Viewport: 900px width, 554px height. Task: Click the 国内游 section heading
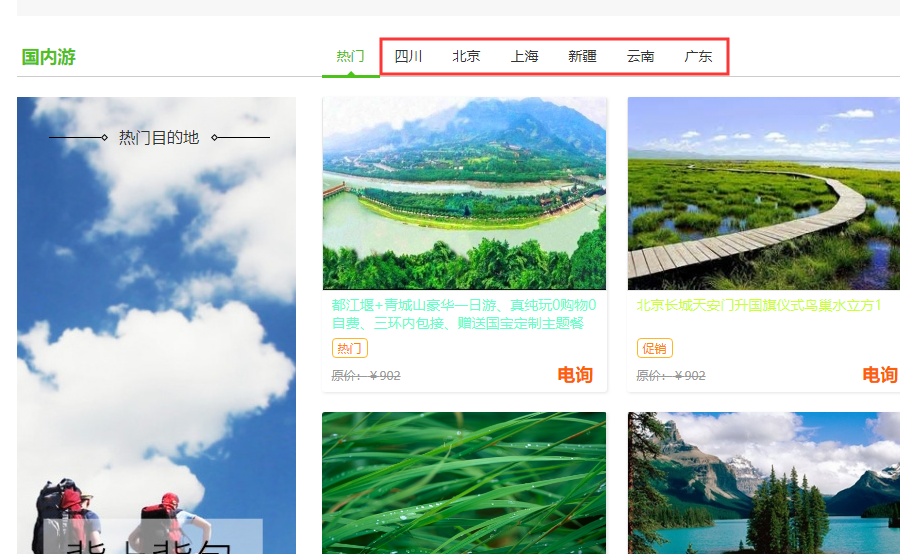click(x=49, y=57)
